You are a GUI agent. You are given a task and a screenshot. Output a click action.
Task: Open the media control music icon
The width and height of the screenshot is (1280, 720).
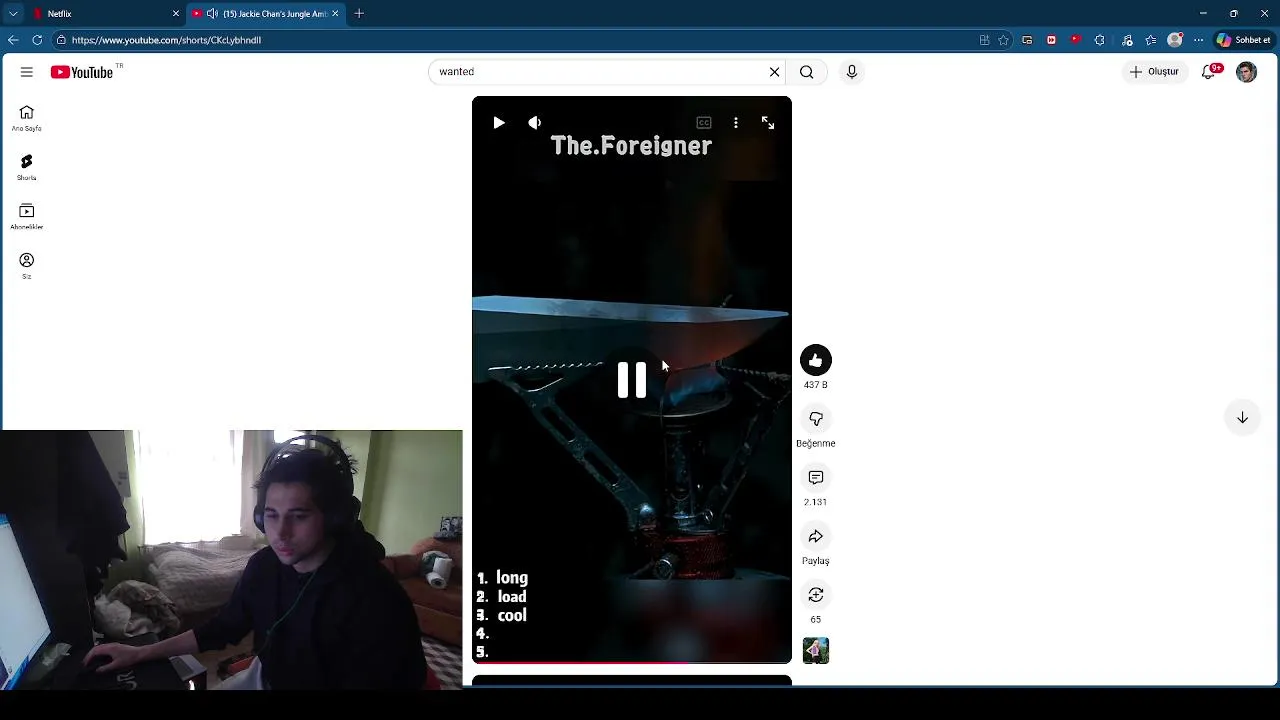tap(1127, 40)
